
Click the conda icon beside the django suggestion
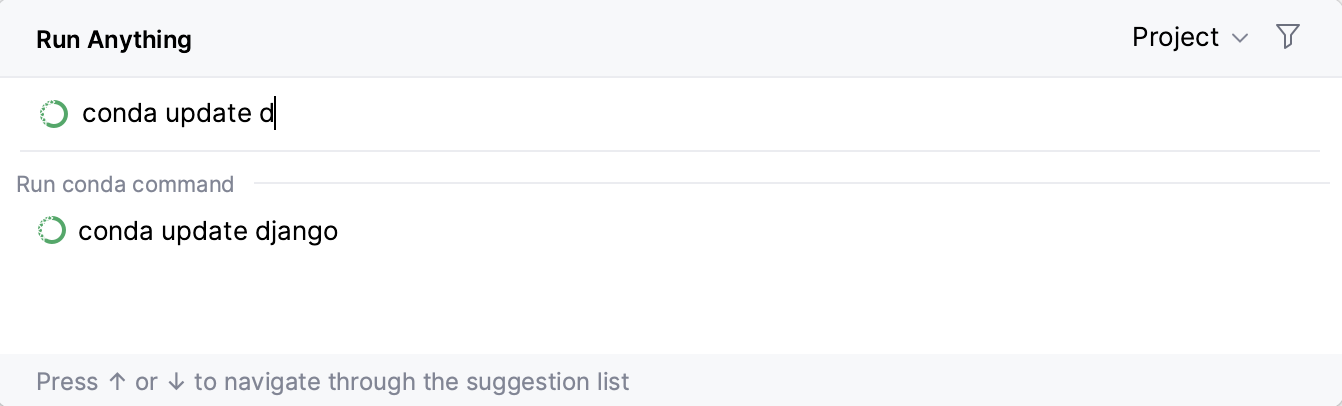coord(51,231)
